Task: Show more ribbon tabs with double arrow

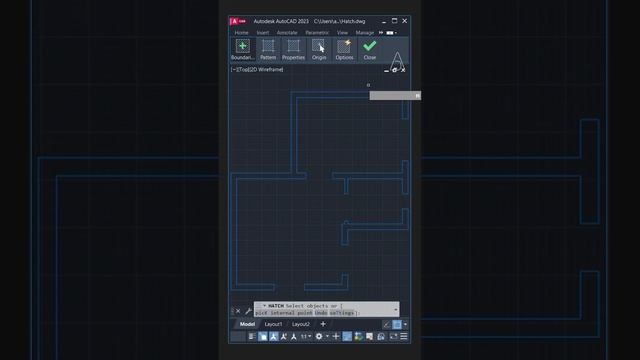Action: 381,33
